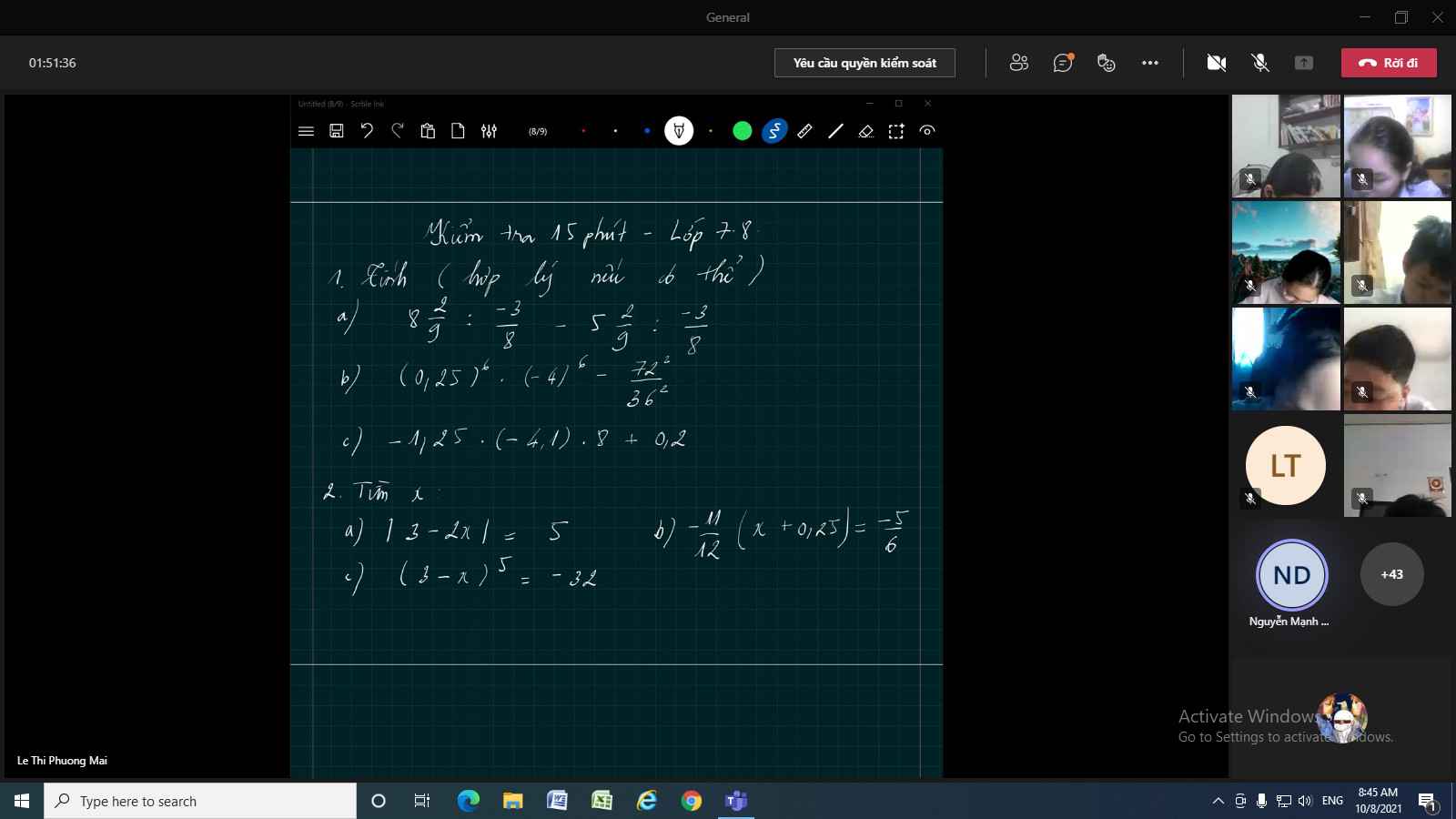Screen dimensions: 1456x819
Task: Click the 'Yêu cầu quyền kiểm soát' button
Action: click(x=864, y=63)
